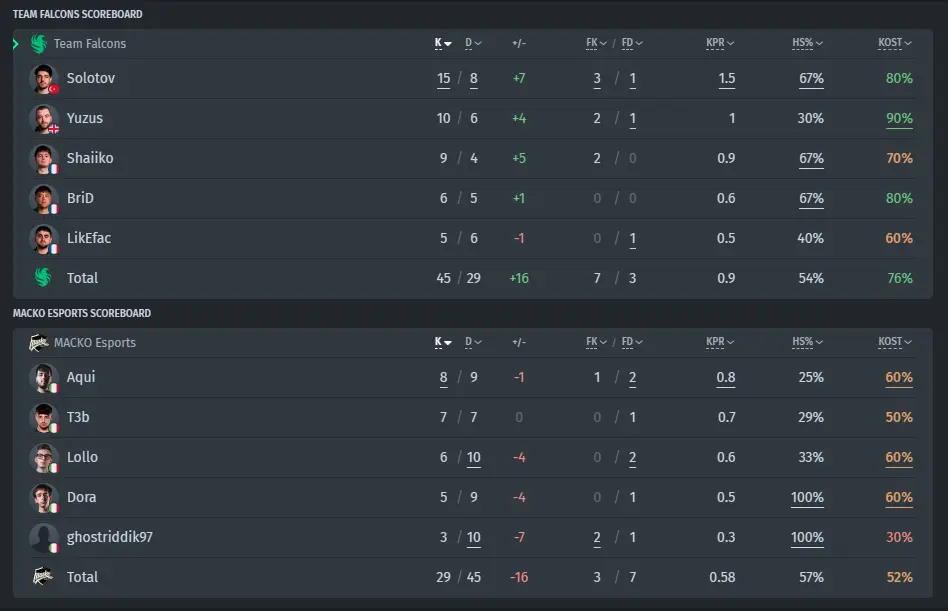Sort Team Falcons table by K column
Image resolution: width=948 pixels, height=611 pixels.
click(443, 43)
